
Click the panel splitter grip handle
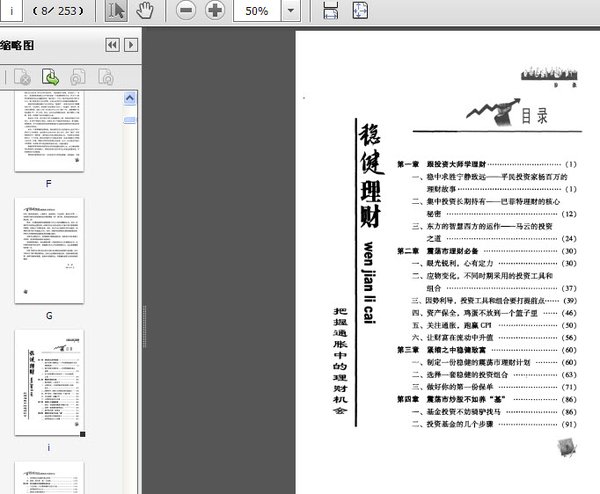pyautogui.click(x=144, y=326)
